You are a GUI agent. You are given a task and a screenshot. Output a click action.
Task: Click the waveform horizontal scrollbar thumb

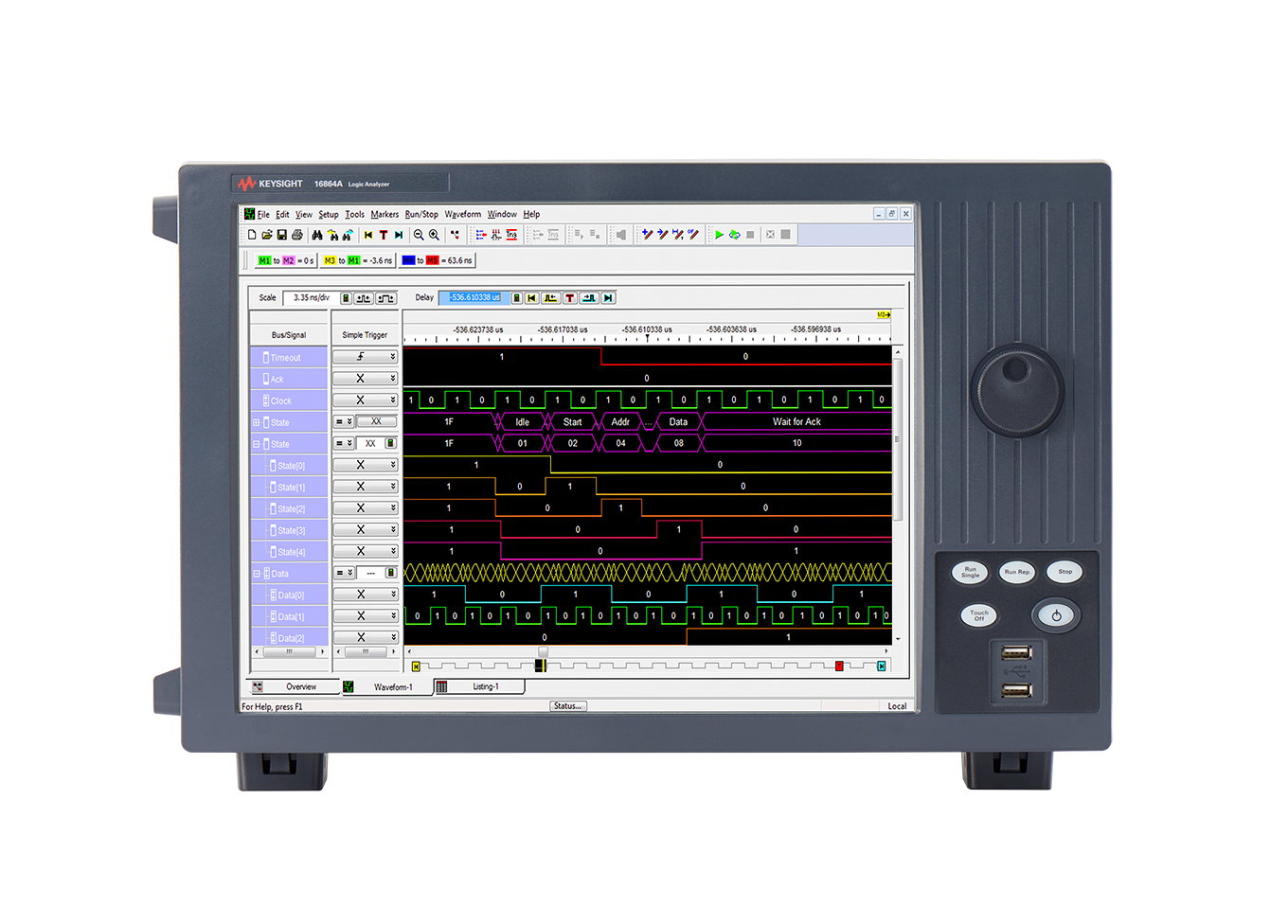pyautogui.click(x=543, y=651)
